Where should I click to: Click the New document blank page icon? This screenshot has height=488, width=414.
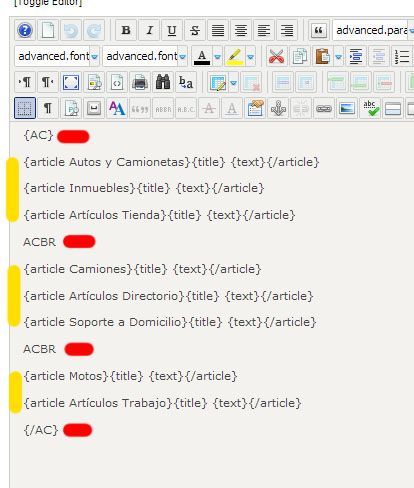click(x=48, y=30)
